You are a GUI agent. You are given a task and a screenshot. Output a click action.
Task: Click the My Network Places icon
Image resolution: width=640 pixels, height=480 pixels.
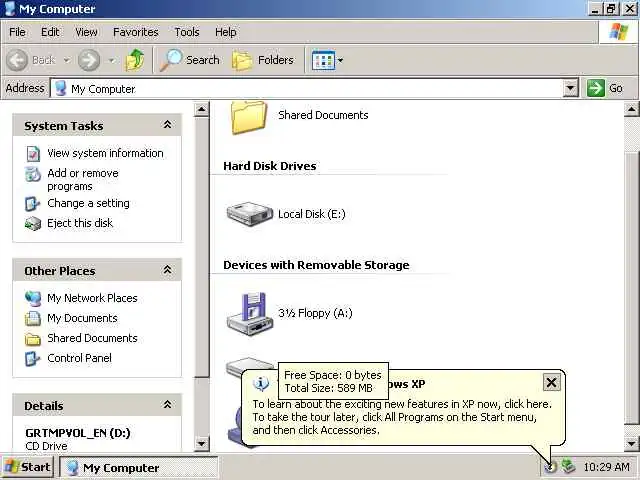[33, 298]
